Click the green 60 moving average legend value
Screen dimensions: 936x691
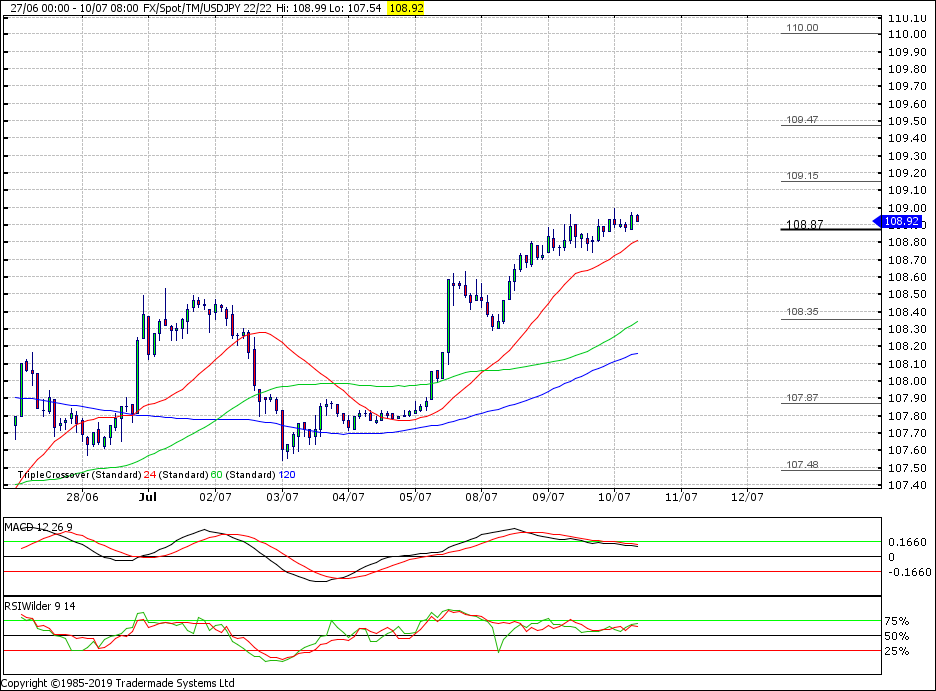pos(215,475)
